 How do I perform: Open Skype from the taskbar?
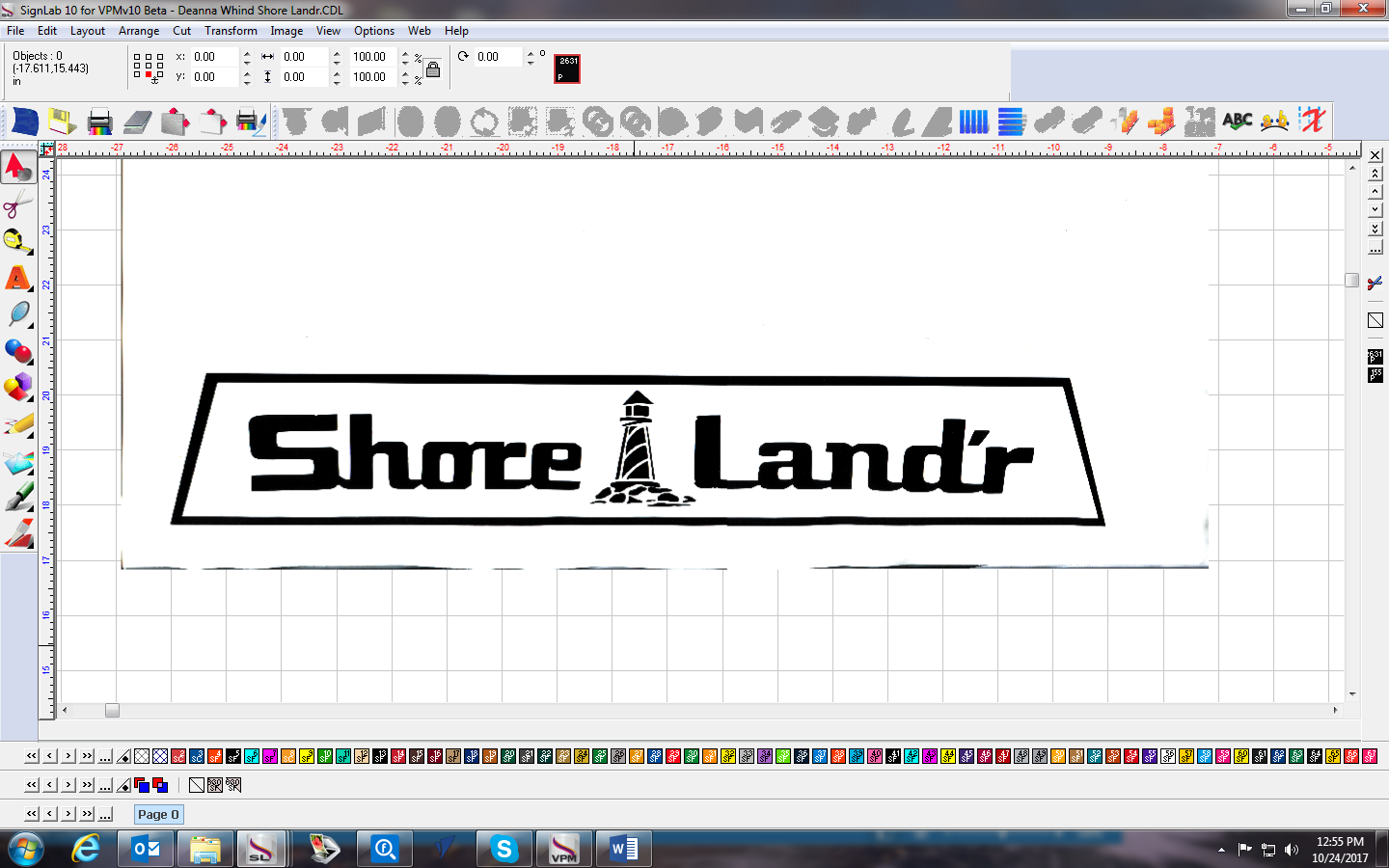(504, 849)
